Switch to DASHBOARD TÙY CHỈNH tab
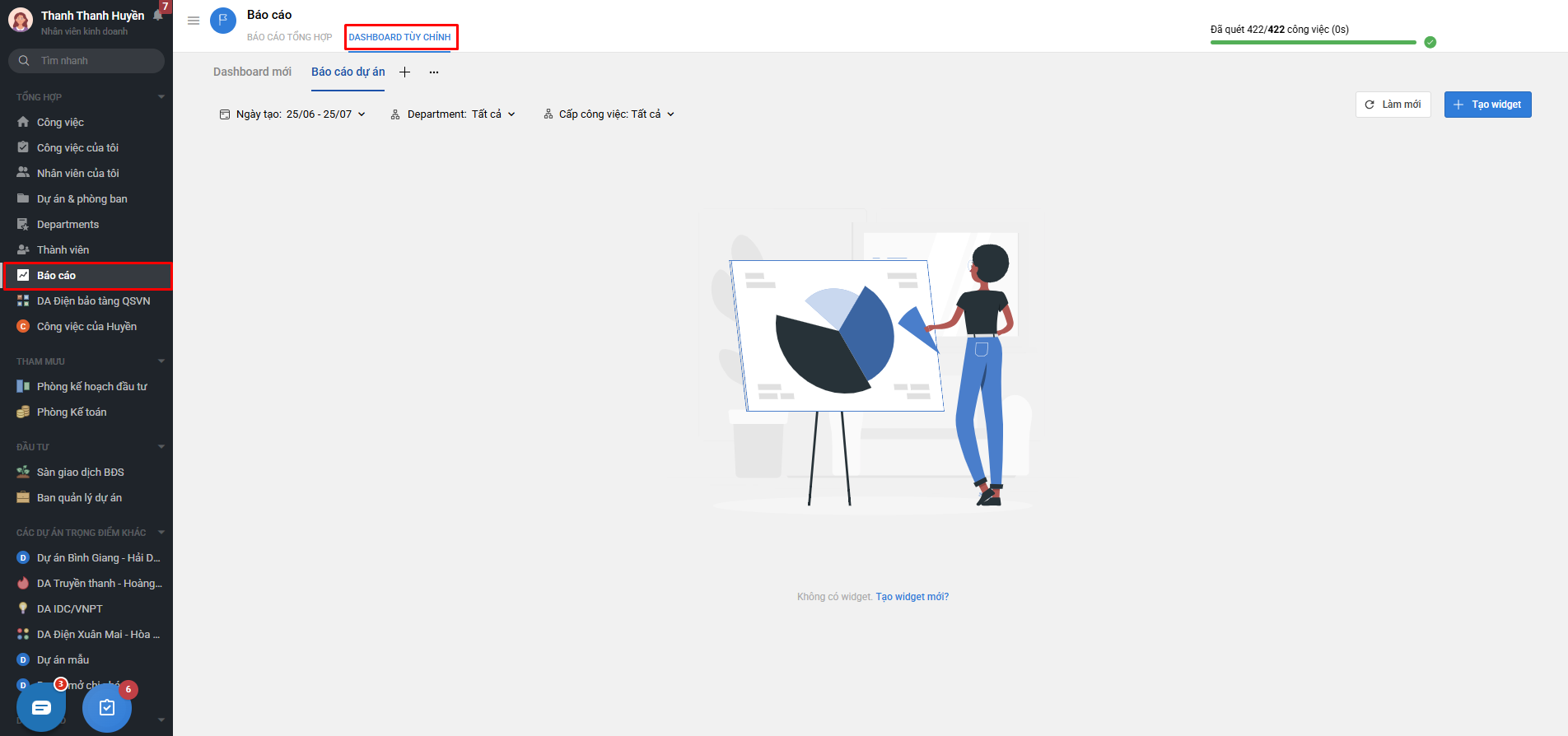1568x736 pixels. (399, 37)
